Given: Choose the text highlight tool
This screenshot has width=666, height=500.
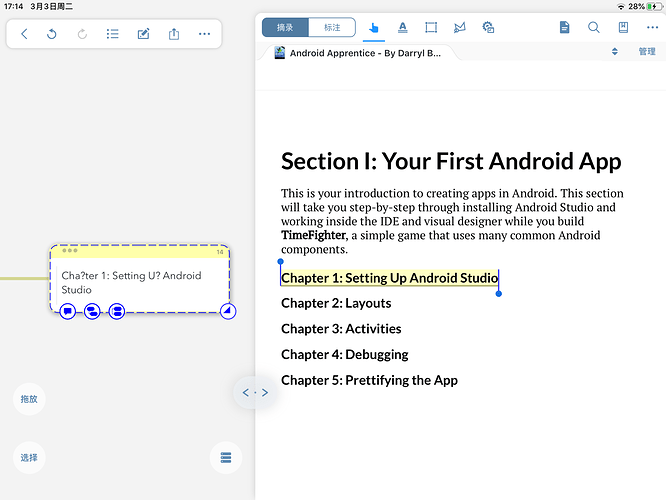Looking at the screenshot, I should (403, 28).
